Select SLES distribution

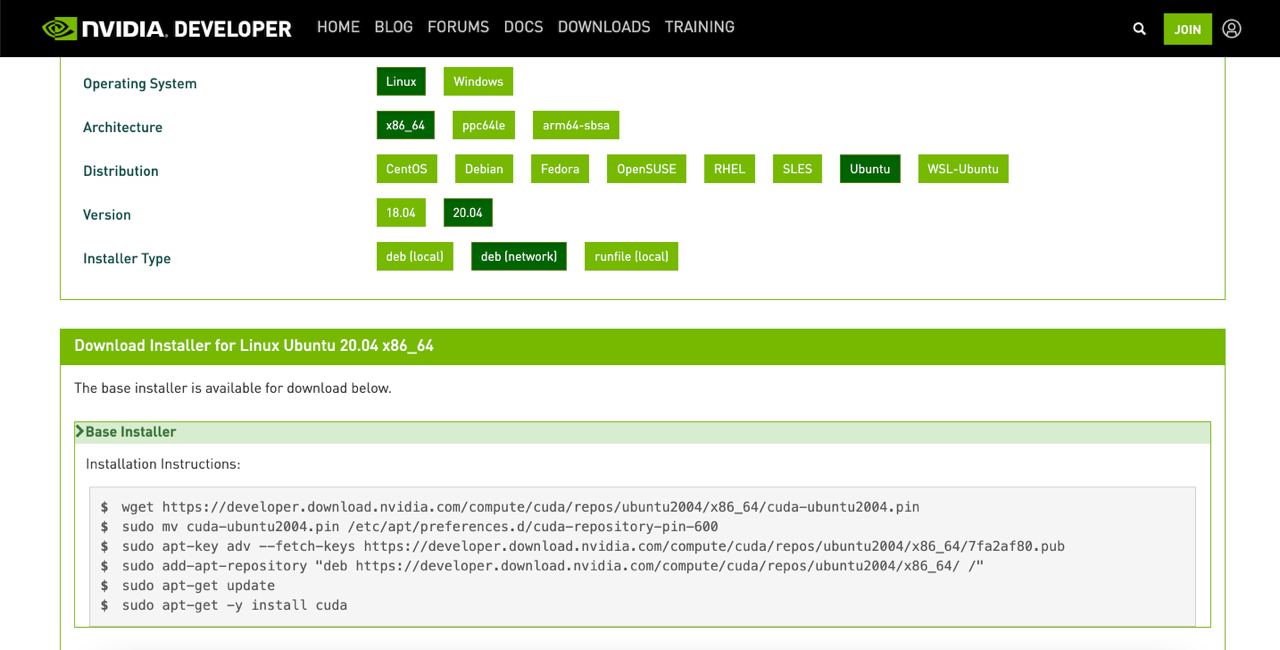coord(798,169)
